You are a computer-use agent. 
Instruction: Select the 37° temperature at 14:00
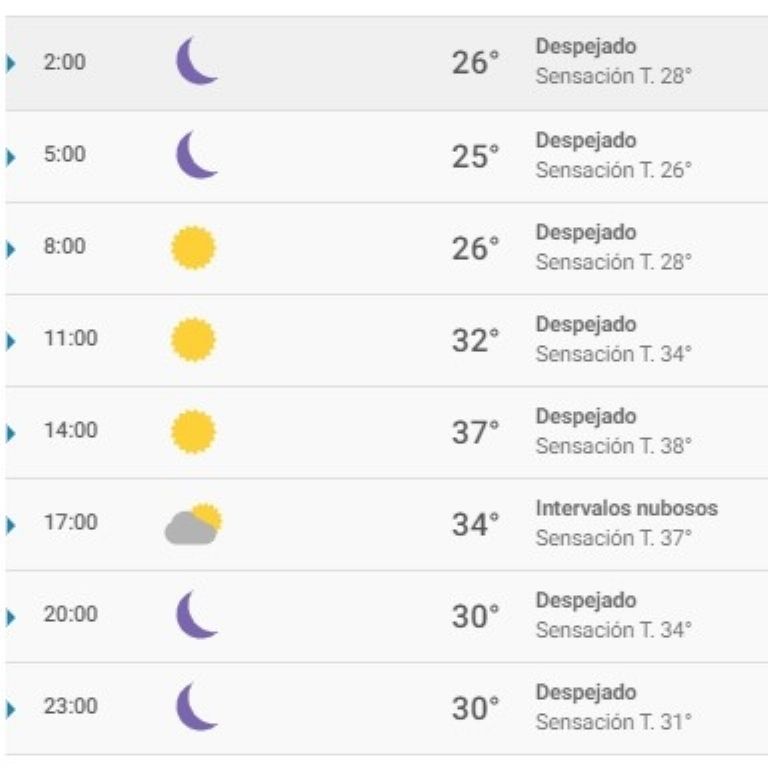tap(475, 432)
